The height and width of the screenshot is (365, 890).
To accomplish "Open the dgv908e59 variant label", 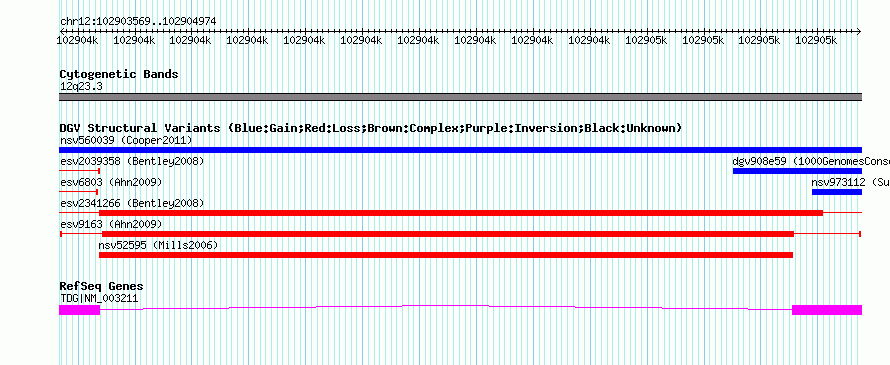I will (x=811, y=162).
